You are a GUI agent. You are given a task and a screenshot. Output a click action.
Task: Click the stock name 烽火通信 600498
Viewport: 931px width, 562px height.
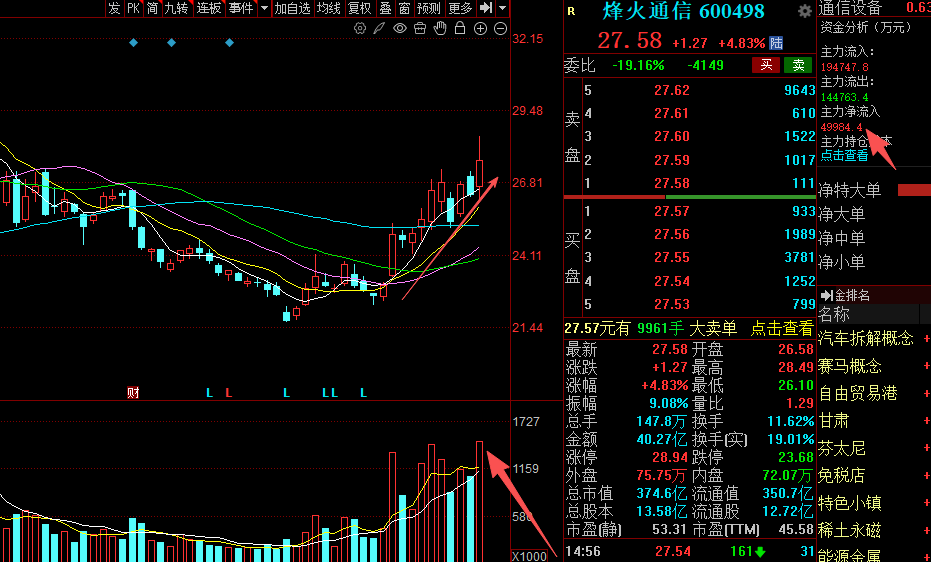[x=683, y=11]
